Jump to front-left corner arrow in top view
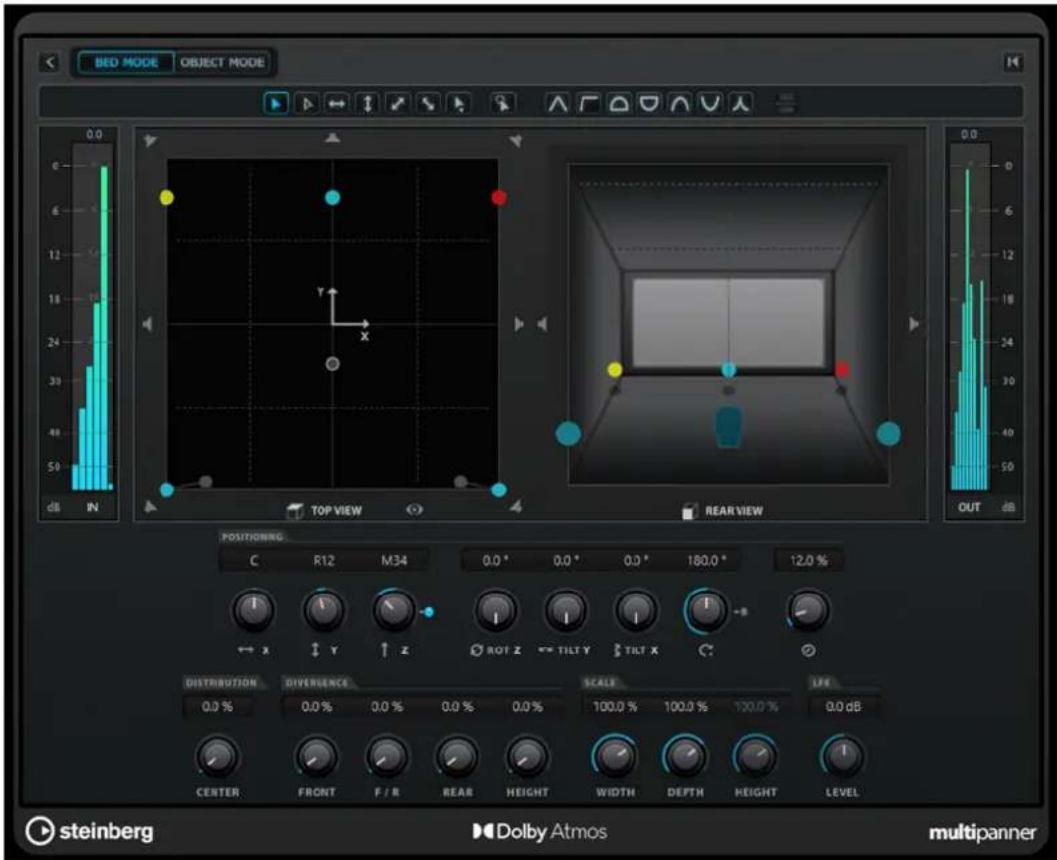The width and height of the screenshot is (1057, 860). tap(150, 140)
